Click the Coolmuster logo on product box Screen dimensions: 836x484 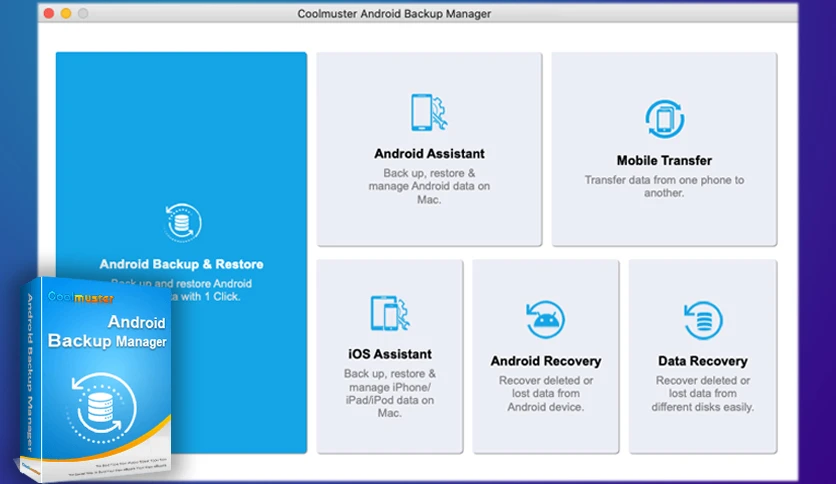81,297
